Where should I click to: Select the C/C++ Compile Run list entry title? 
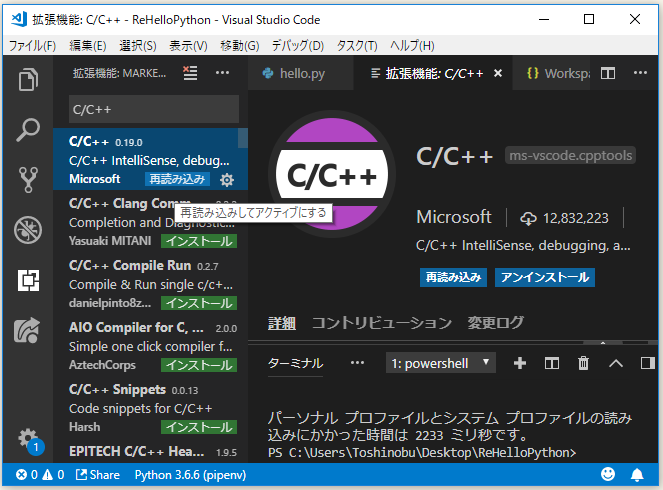pos(130,266)
